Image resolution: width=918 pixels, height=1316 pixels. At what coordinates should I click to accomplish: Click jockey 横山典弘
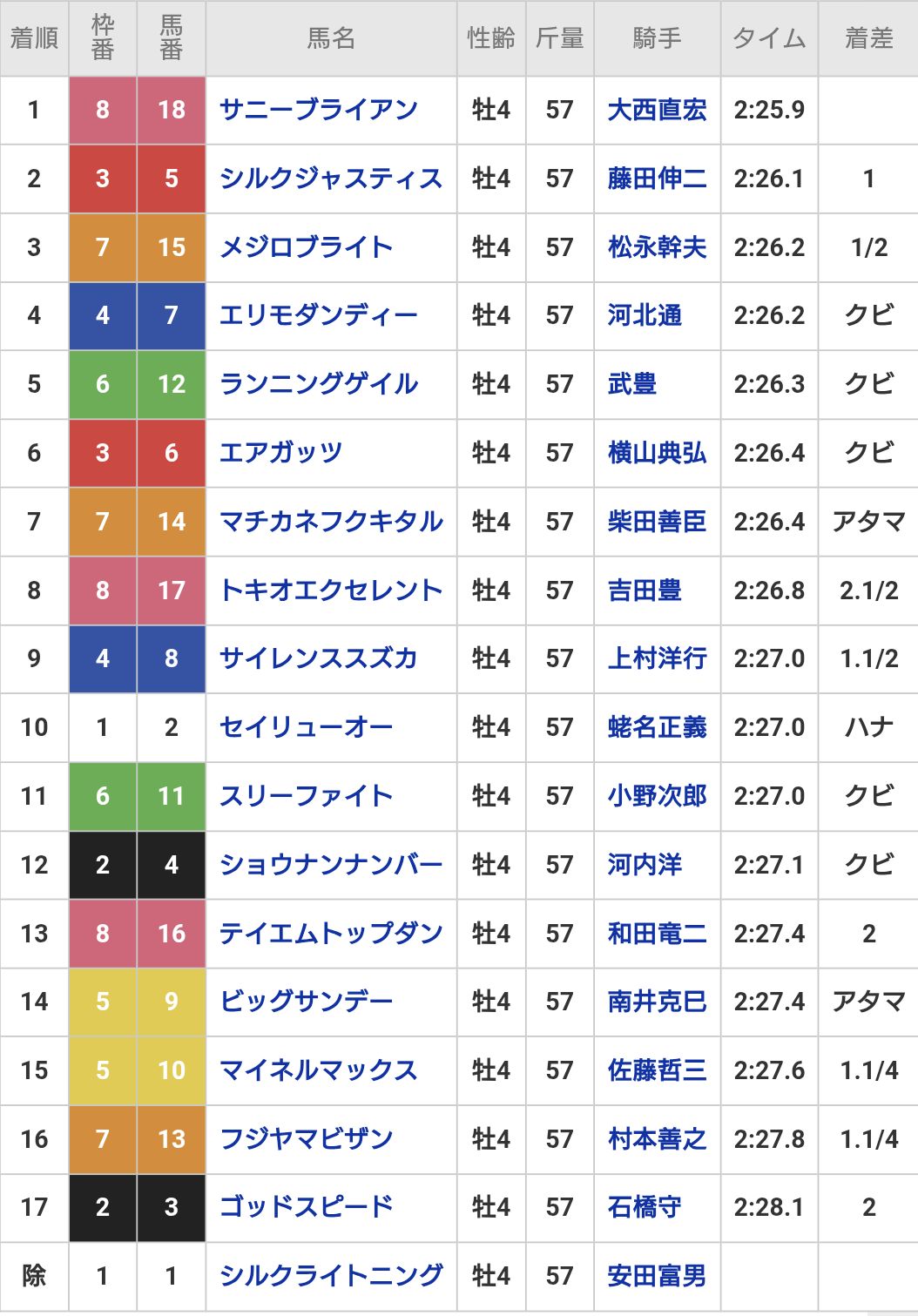[x=657, y=453]
